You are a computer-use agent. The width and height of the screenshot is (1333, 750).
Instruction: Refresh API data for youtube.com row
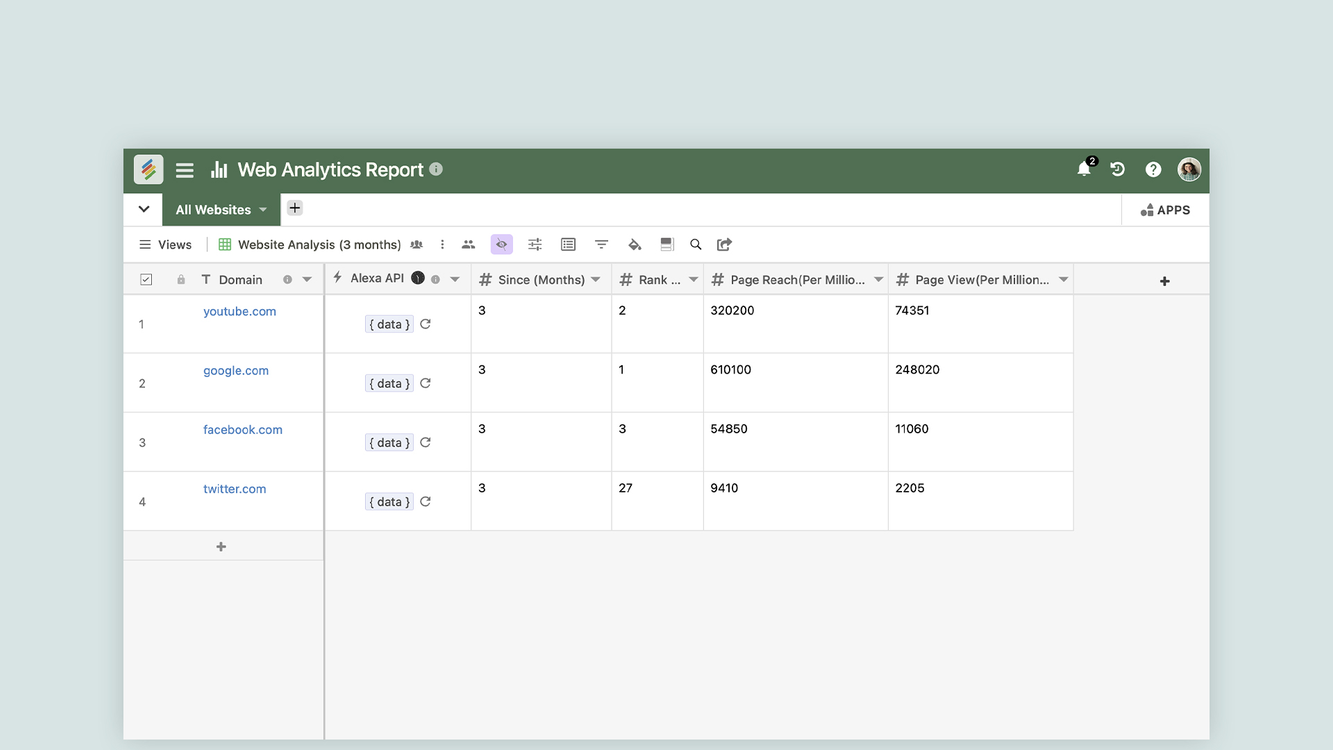[x=425, y=324]
